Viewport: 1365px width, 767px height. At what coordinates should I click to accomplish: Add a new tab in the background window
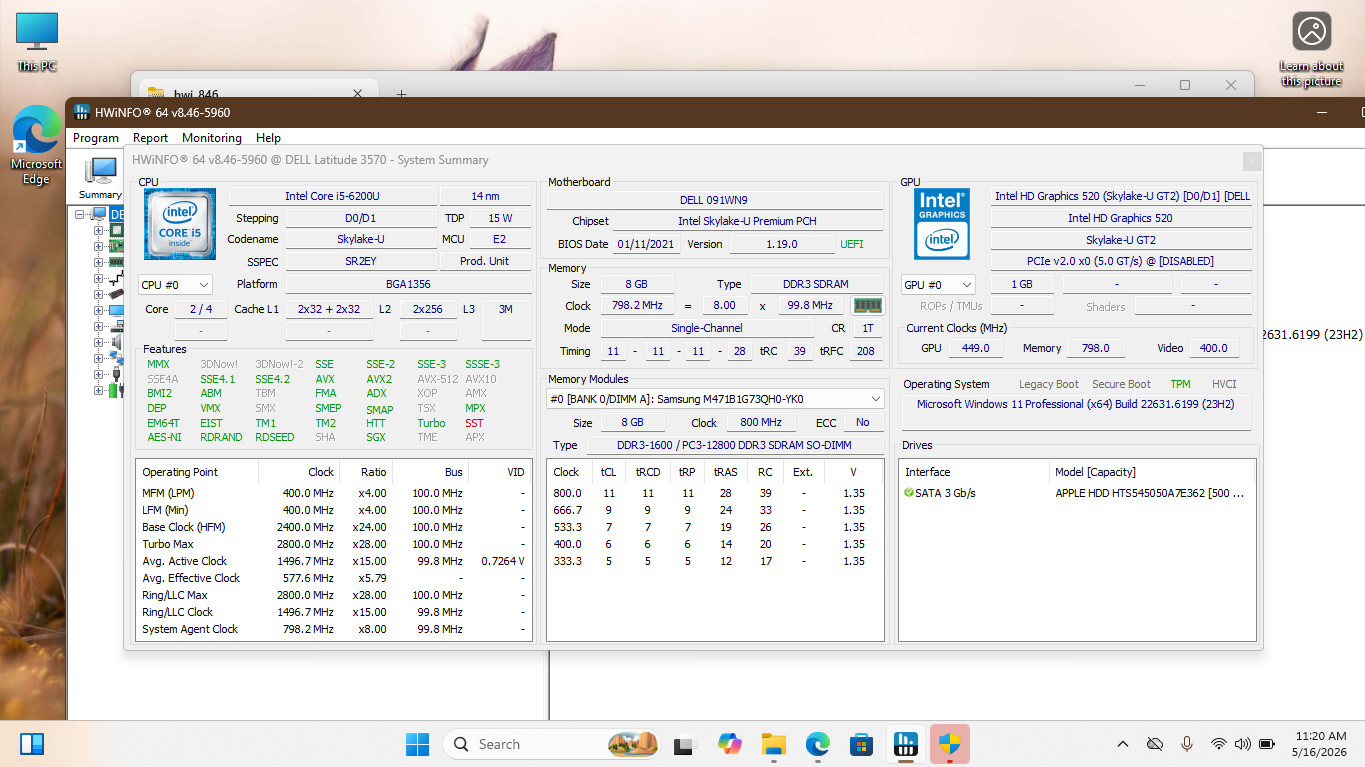401,93
